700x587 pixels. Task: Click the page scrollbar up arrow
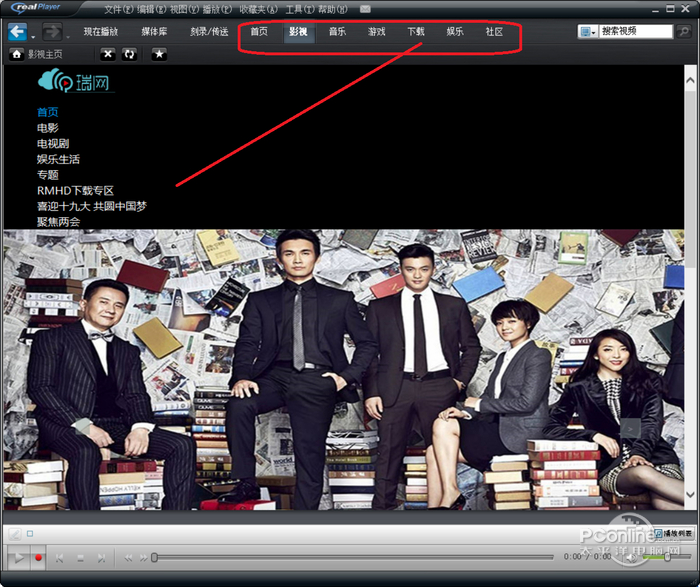[x=690, y=80]
